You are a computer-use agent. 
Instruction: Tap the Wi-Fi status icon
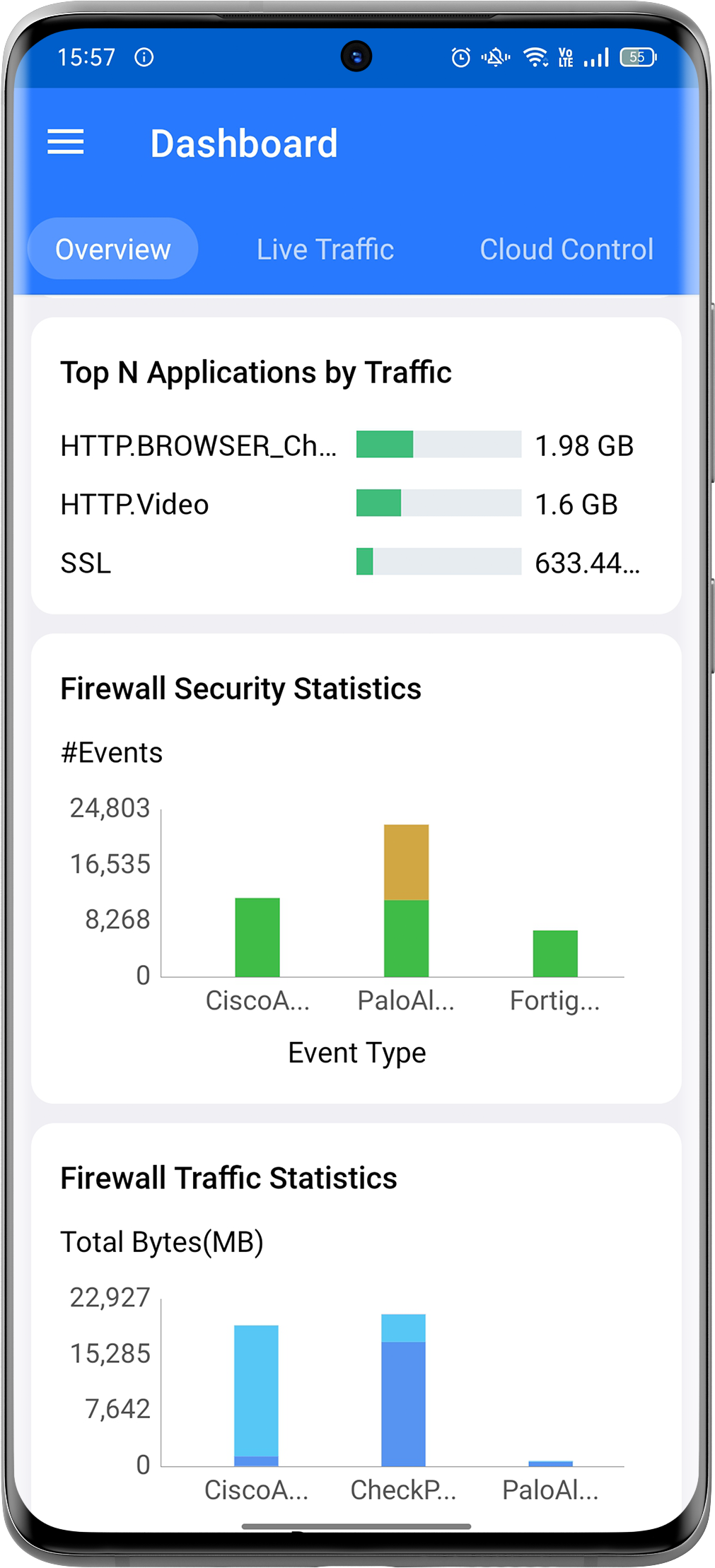pyautogui.click(x=535, y=57)
